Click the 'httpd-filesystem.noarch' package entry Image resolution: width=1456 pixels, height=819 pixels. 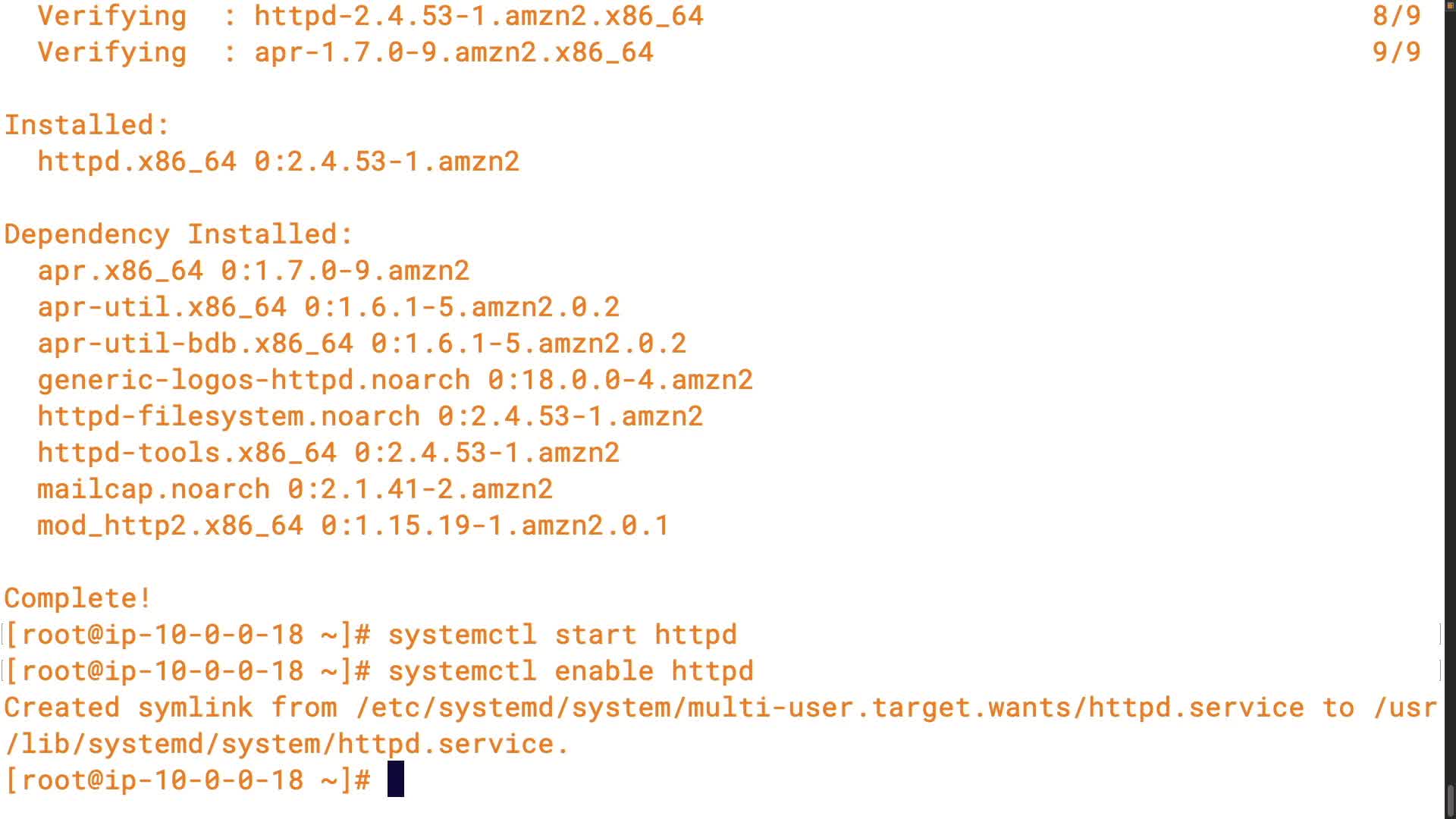pos(228,416)
